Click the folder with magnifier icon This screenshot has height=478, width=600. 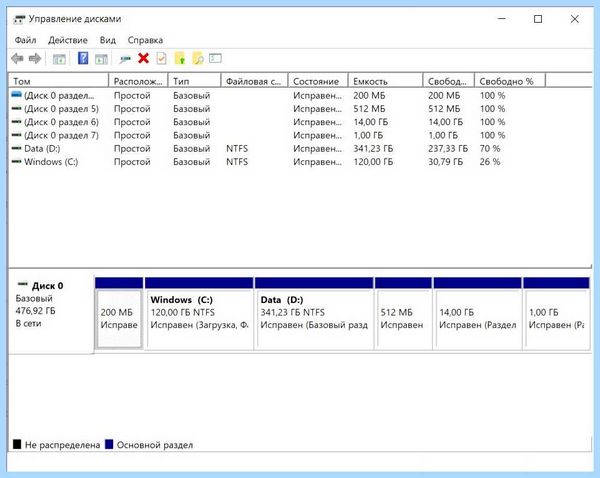(x=198, y=58)
